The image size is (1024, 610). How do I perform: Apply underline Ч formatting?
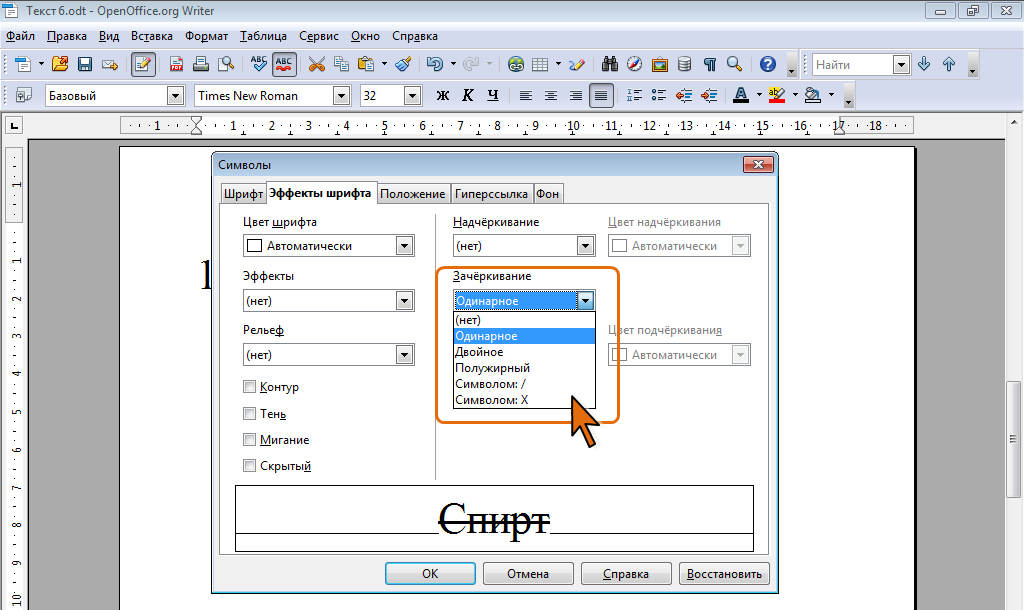point(493,95)
